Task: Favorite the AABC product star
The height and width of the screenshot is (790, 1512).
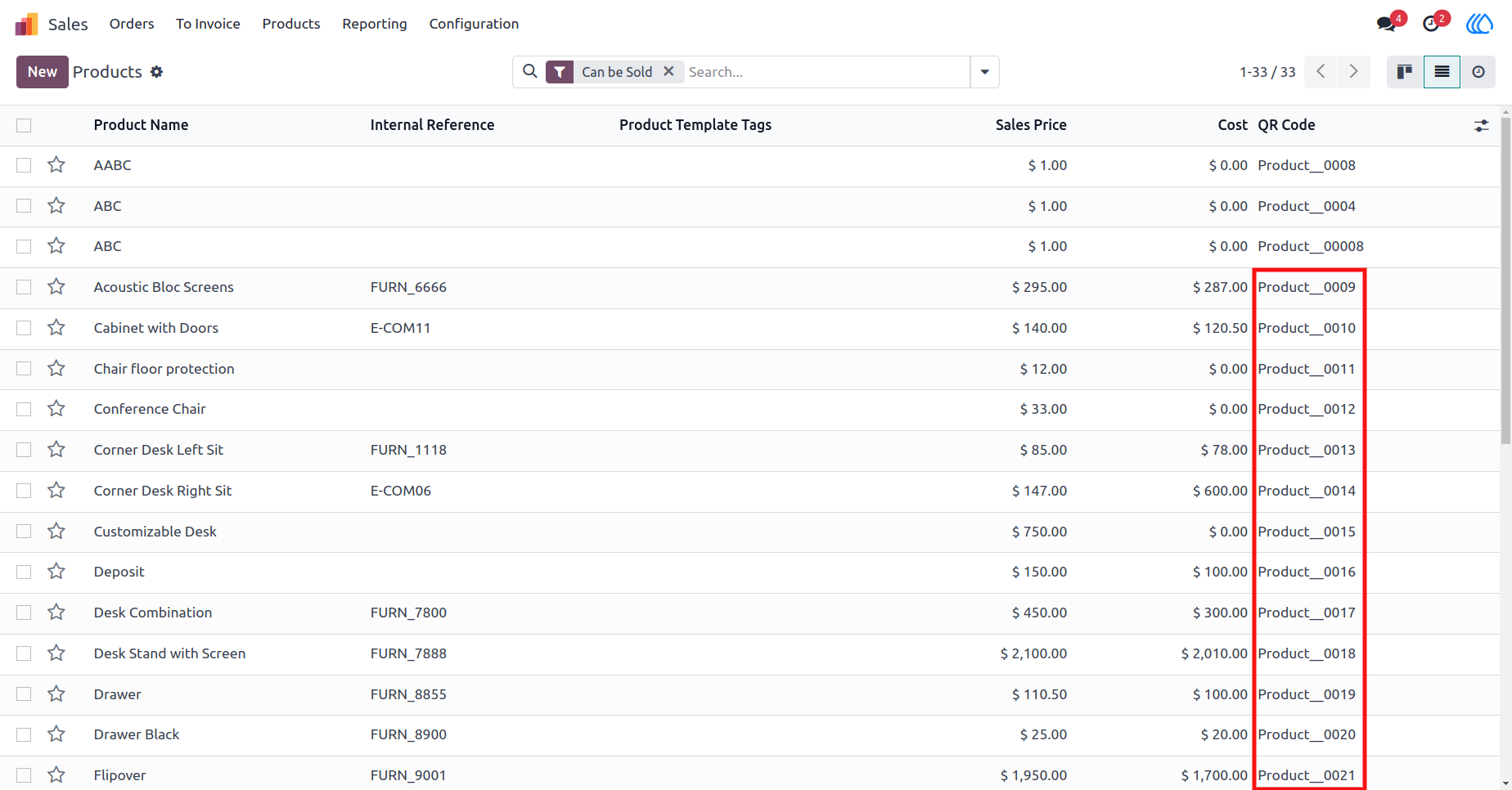Action: [56, 165]
